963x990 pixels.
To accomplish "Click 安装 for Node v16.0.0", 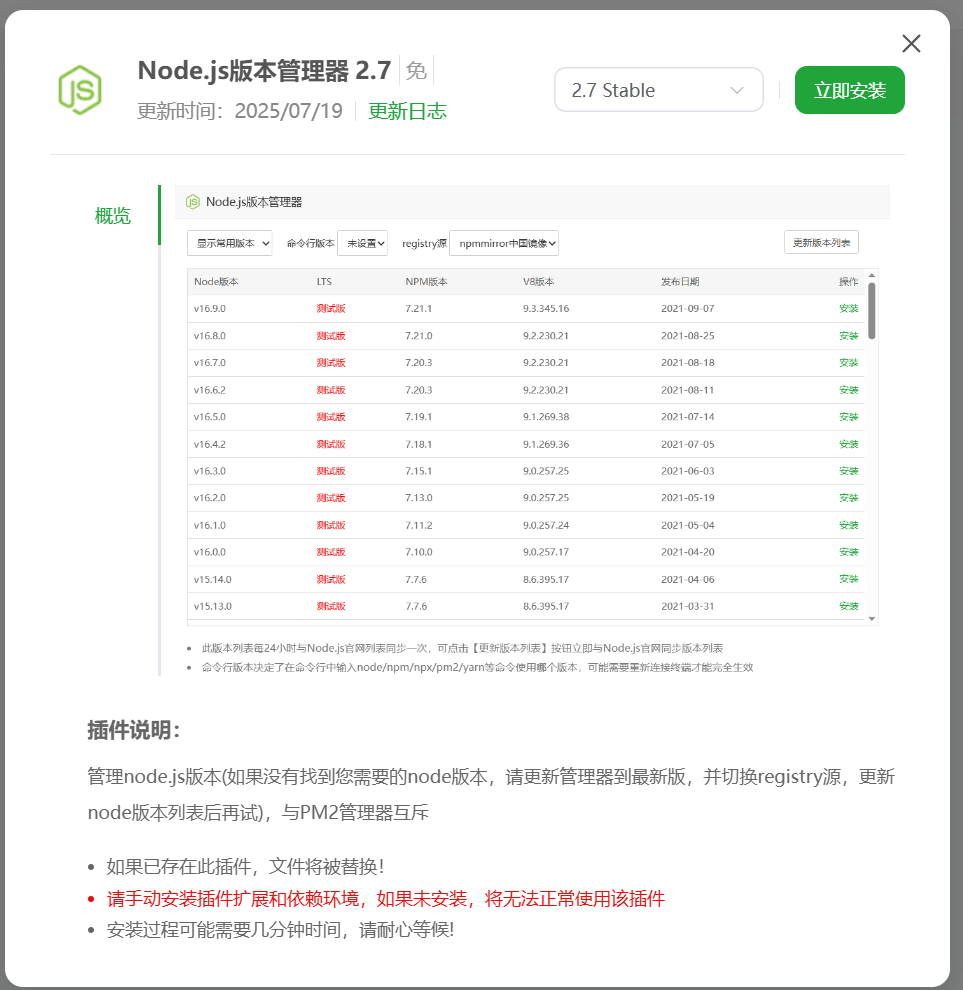I will click(848, 552).
